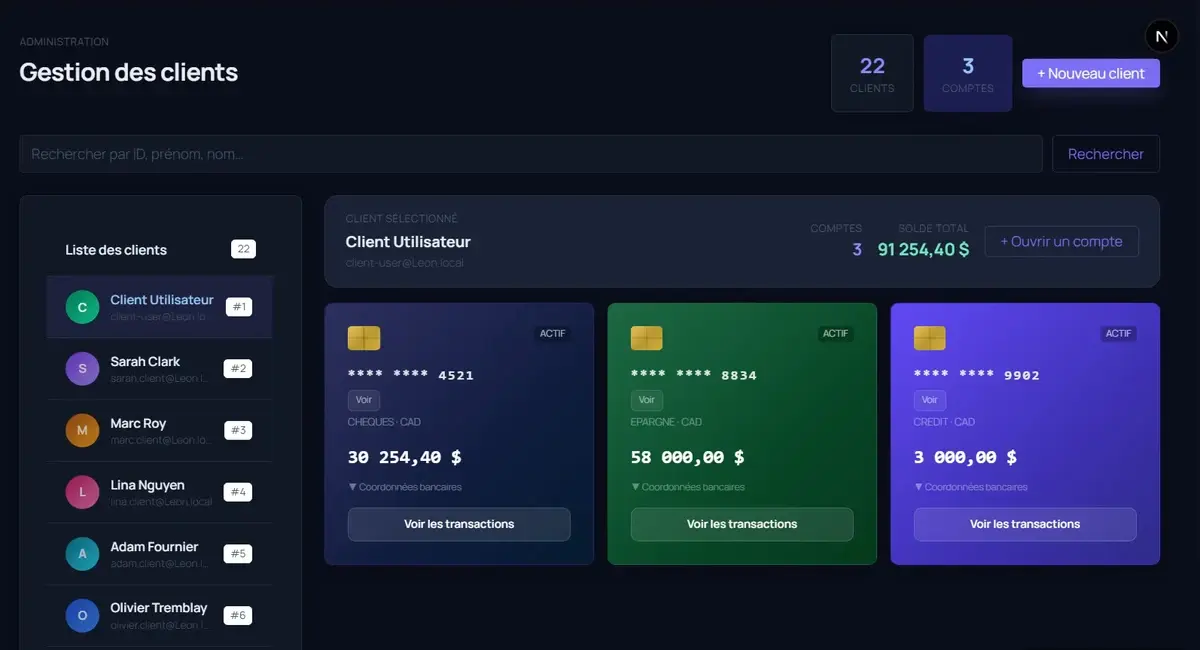1200x650 pixels.
Task: Click the #4 badge beside Lina Nguyen
Action: (x=238, y=492)
